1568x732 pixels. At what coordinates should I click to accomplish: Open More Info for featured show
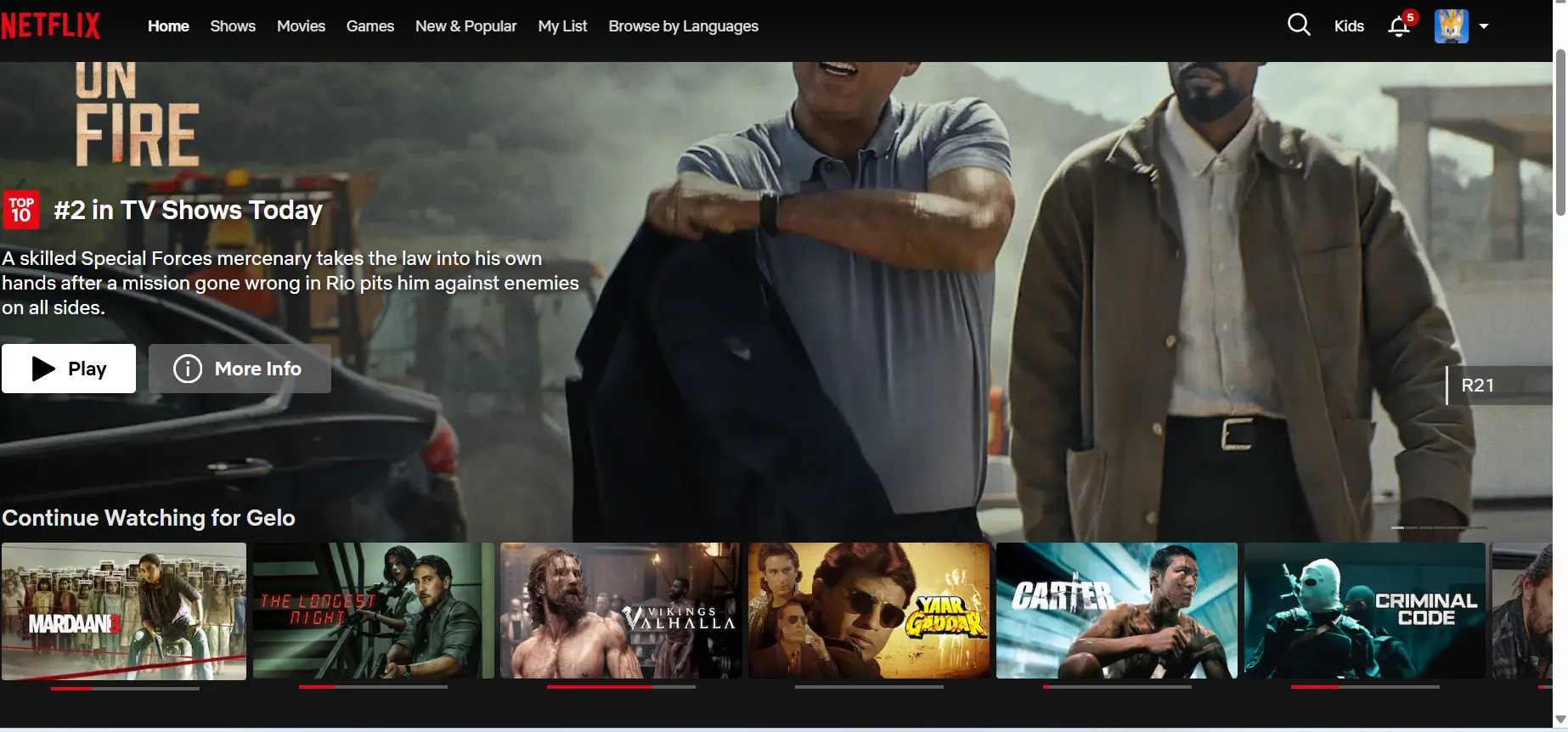(x=240, y=369)
